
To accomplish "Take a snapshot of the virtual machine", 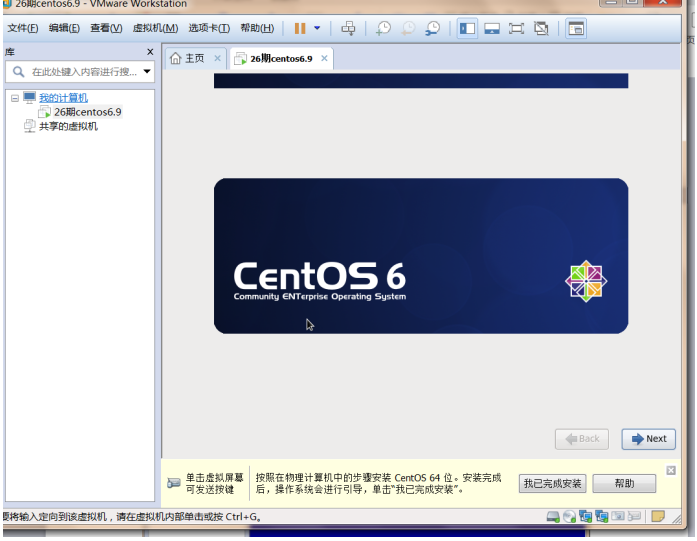I will (383, 28).
